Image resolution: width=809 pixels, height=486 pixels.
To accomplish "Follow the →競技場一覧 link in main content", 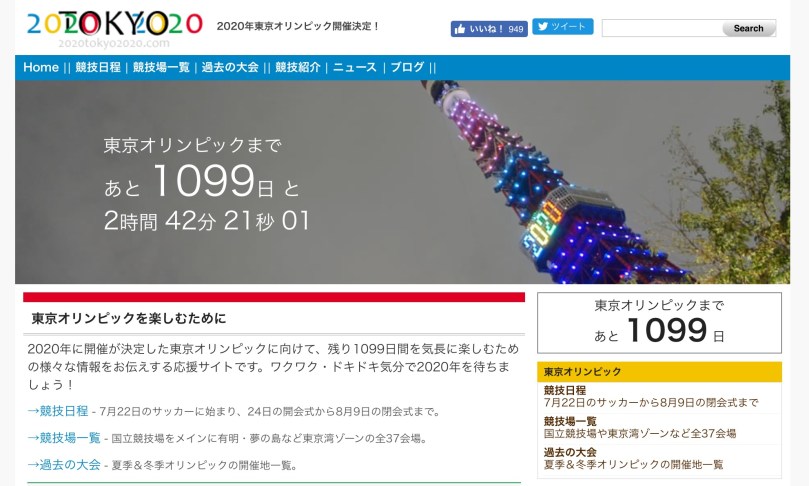I will pos(64,438).
